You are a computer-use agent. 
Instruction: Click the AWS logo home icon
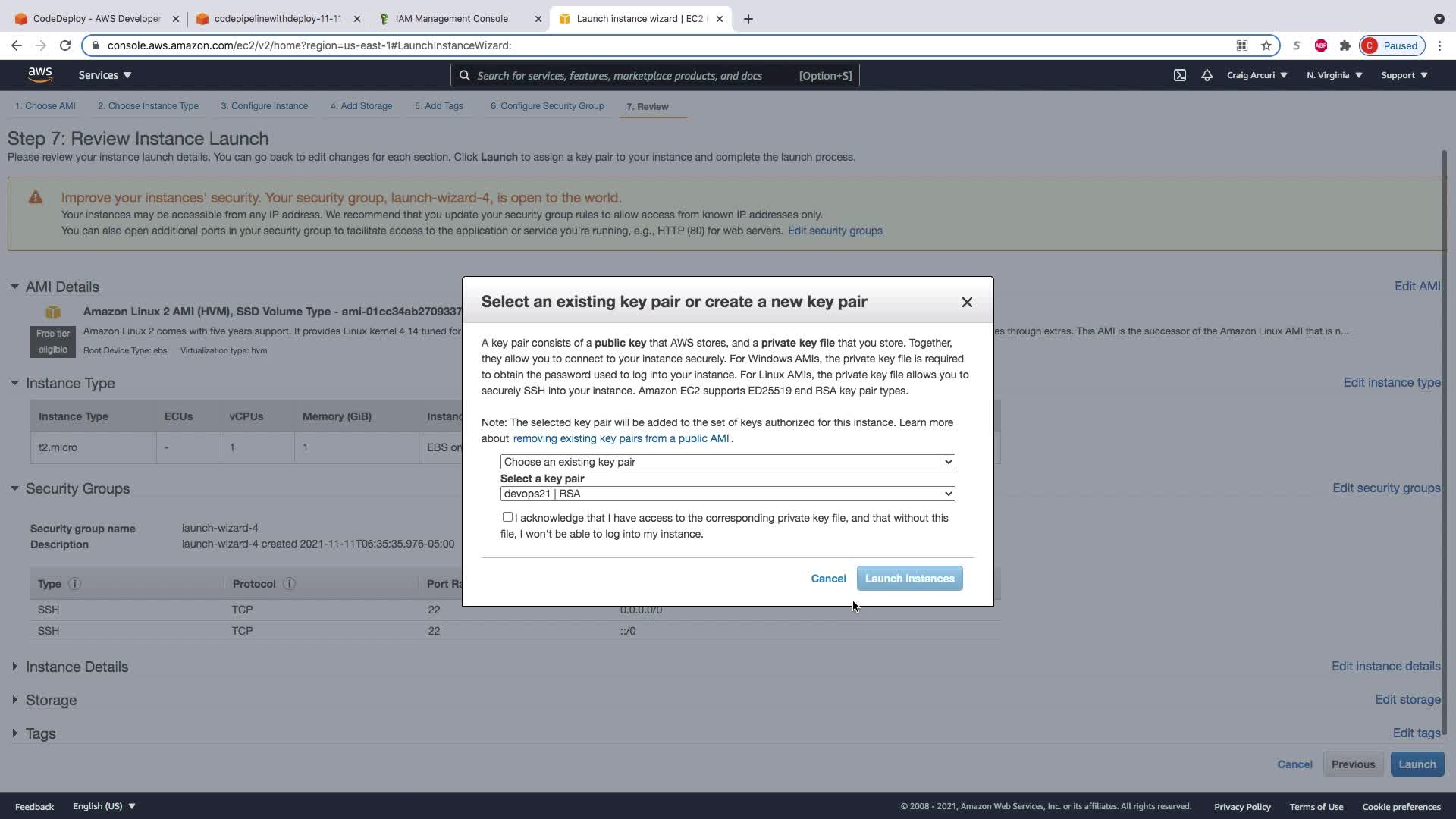click(x=40, y=74)
